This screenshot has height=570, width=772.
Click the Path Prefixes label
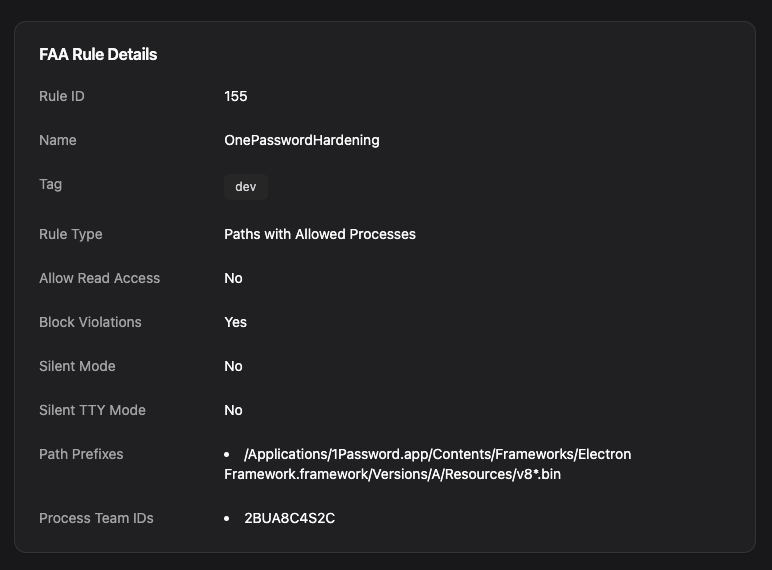pos(81,454)
